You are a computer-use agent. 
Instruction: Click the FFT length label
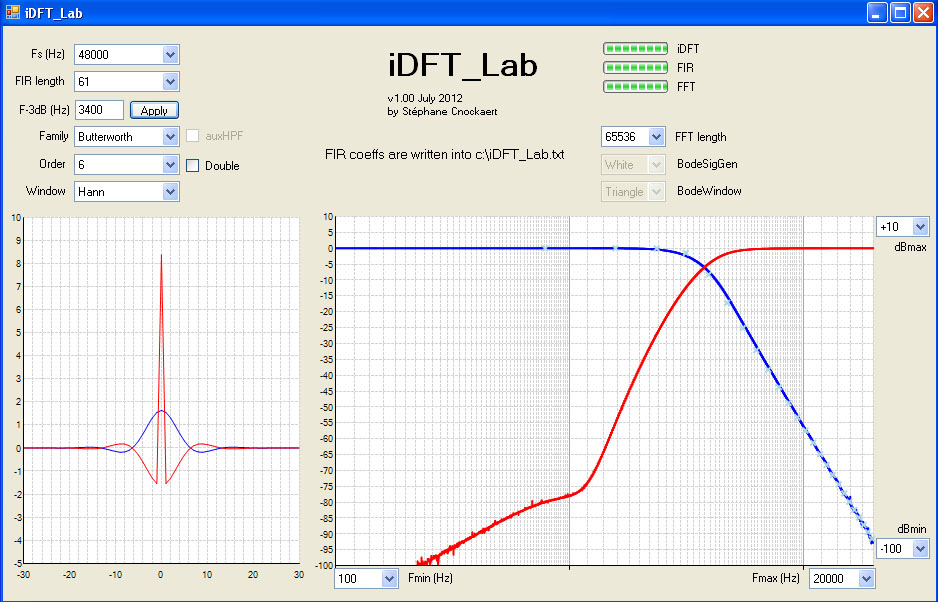click(x=701, y=137)
